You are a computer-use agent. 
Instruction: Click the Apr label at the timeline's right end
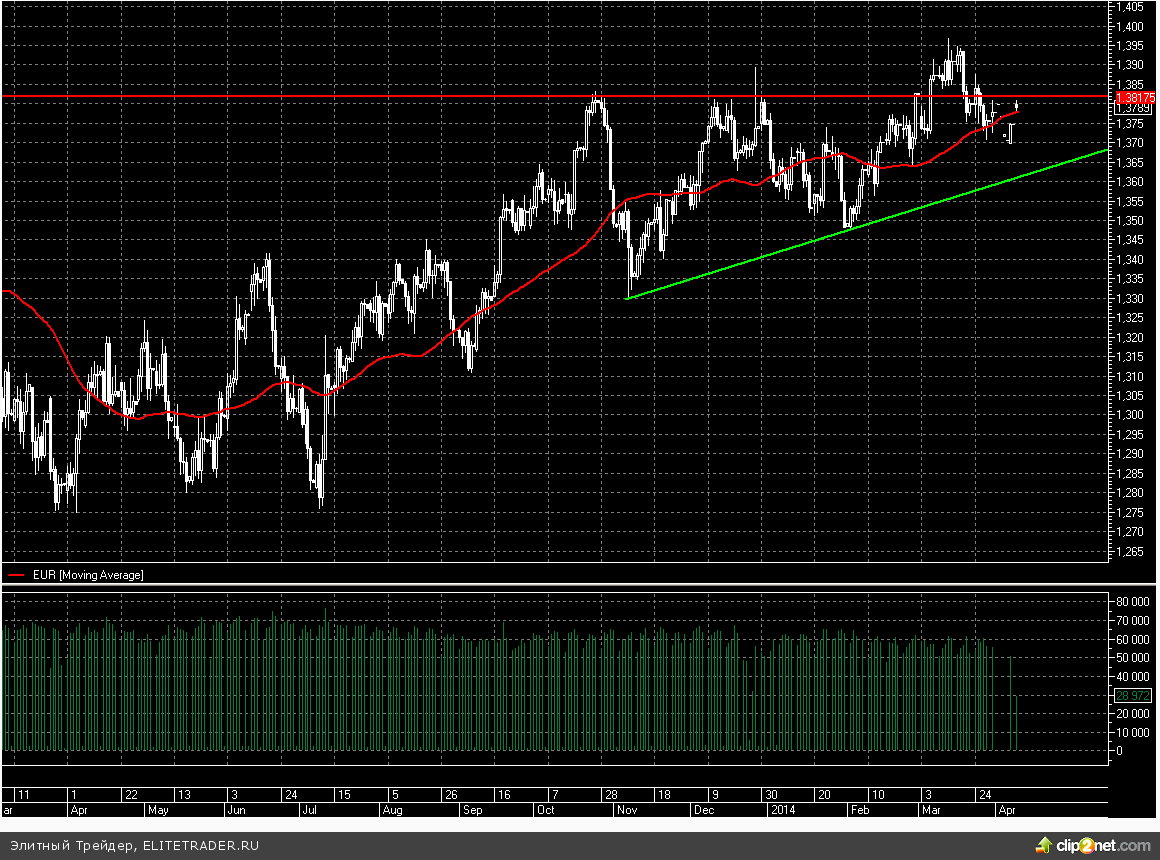pos(1006,810)
